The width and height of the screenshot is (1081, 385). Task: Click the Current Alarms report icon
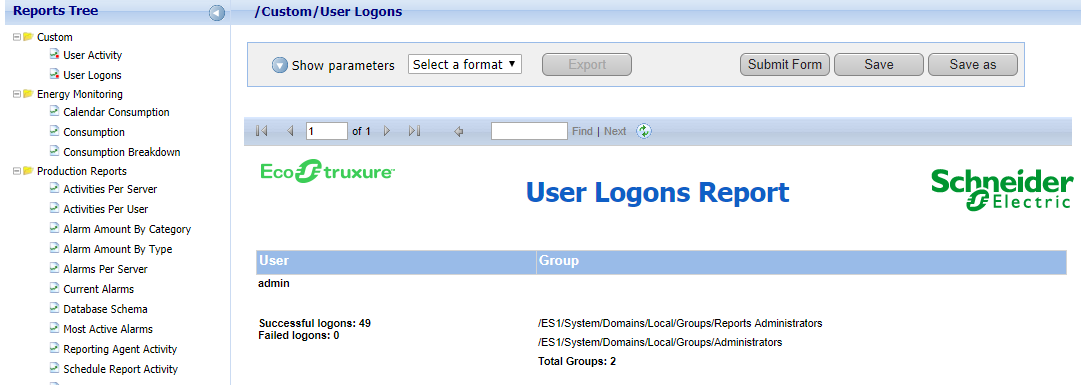(x=54, y=288)
